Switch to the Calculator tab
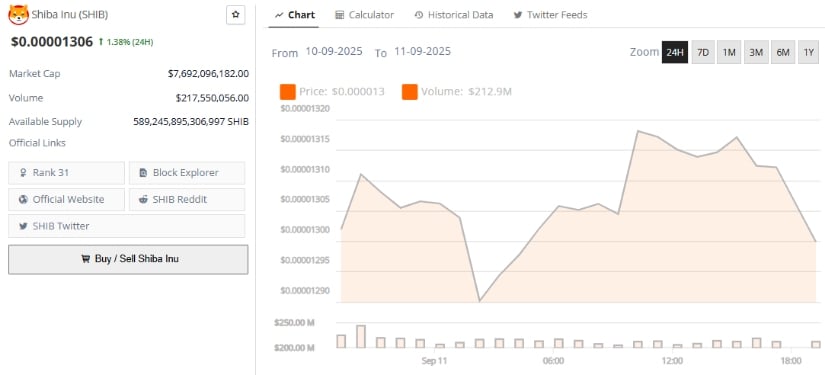The height and width of the screenshot is (375, 825). 365,15
